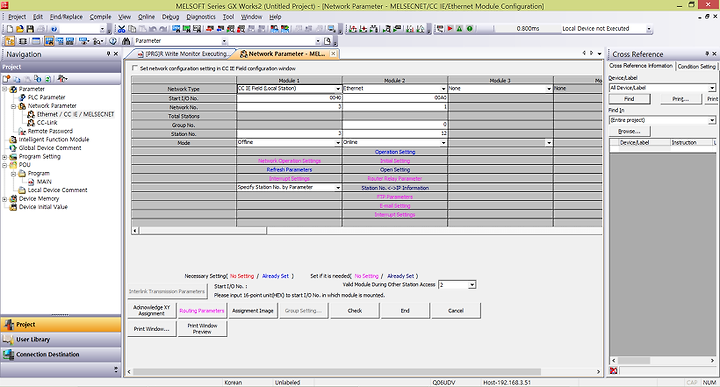
Task: Click the Cancel button
Action: 456,311
